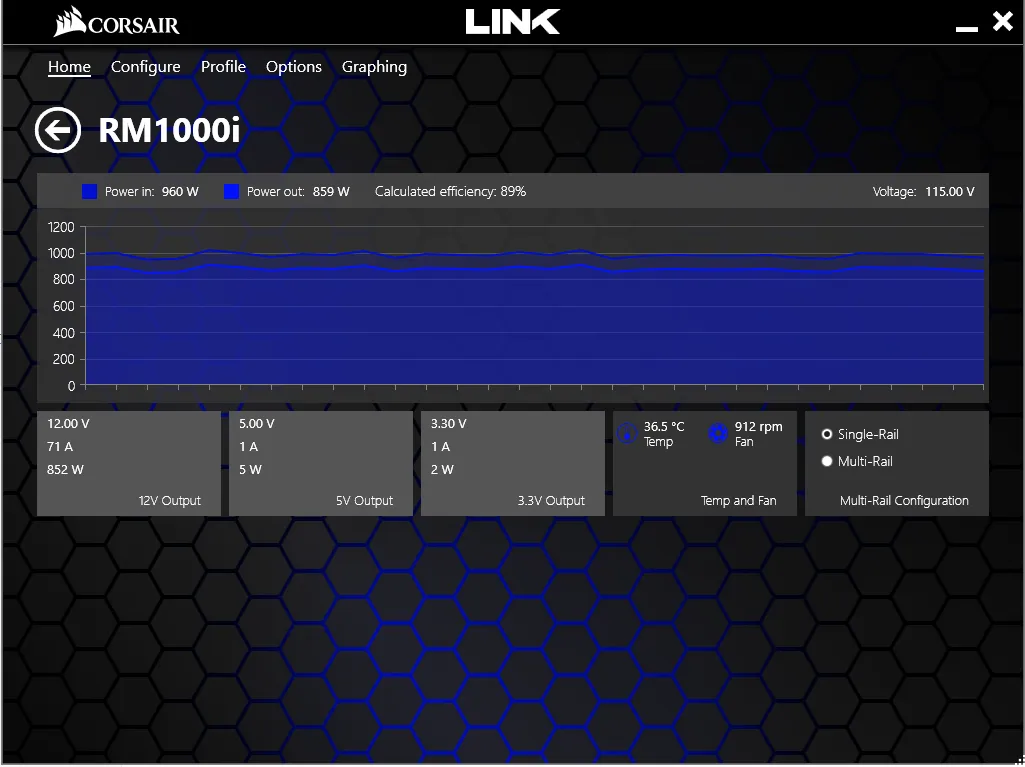Click the 1200 axis label on graph
The width and height of the screenshot is (1025, 767).
point(61,228)
